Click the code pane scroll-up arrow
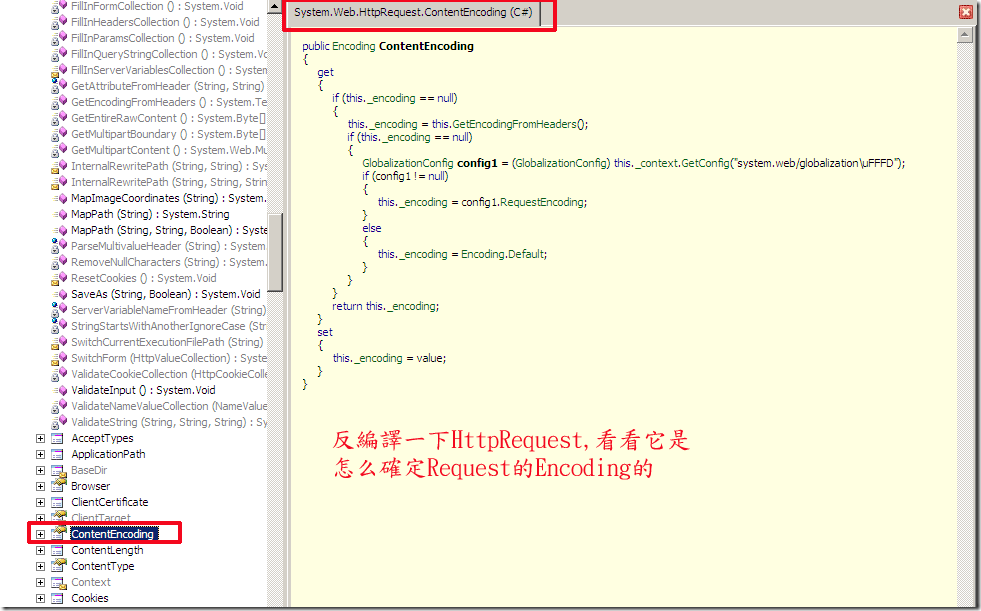 (x=965, y=36)
